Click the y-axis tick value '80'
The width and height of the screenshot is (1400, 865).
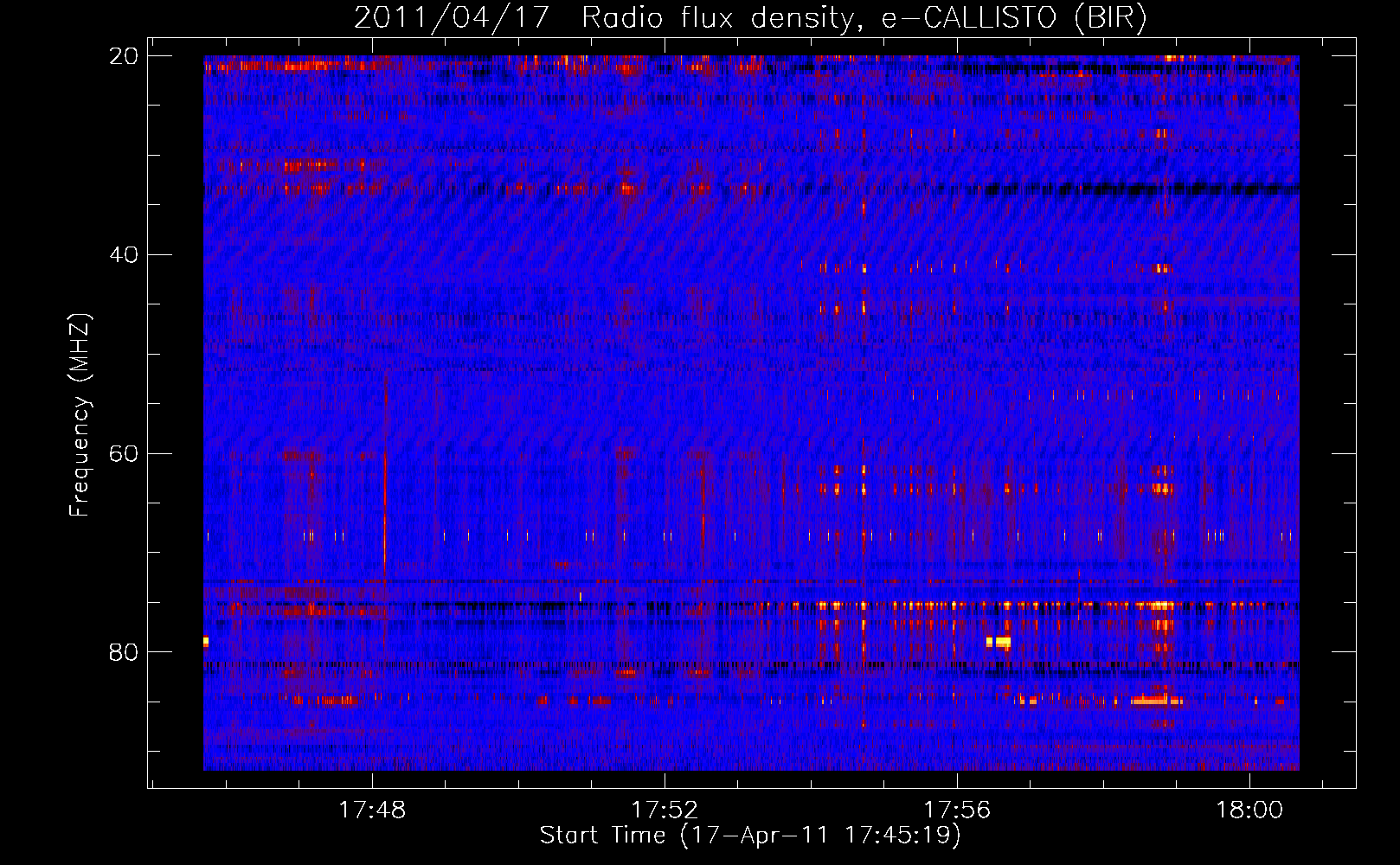tap(123, 652)
